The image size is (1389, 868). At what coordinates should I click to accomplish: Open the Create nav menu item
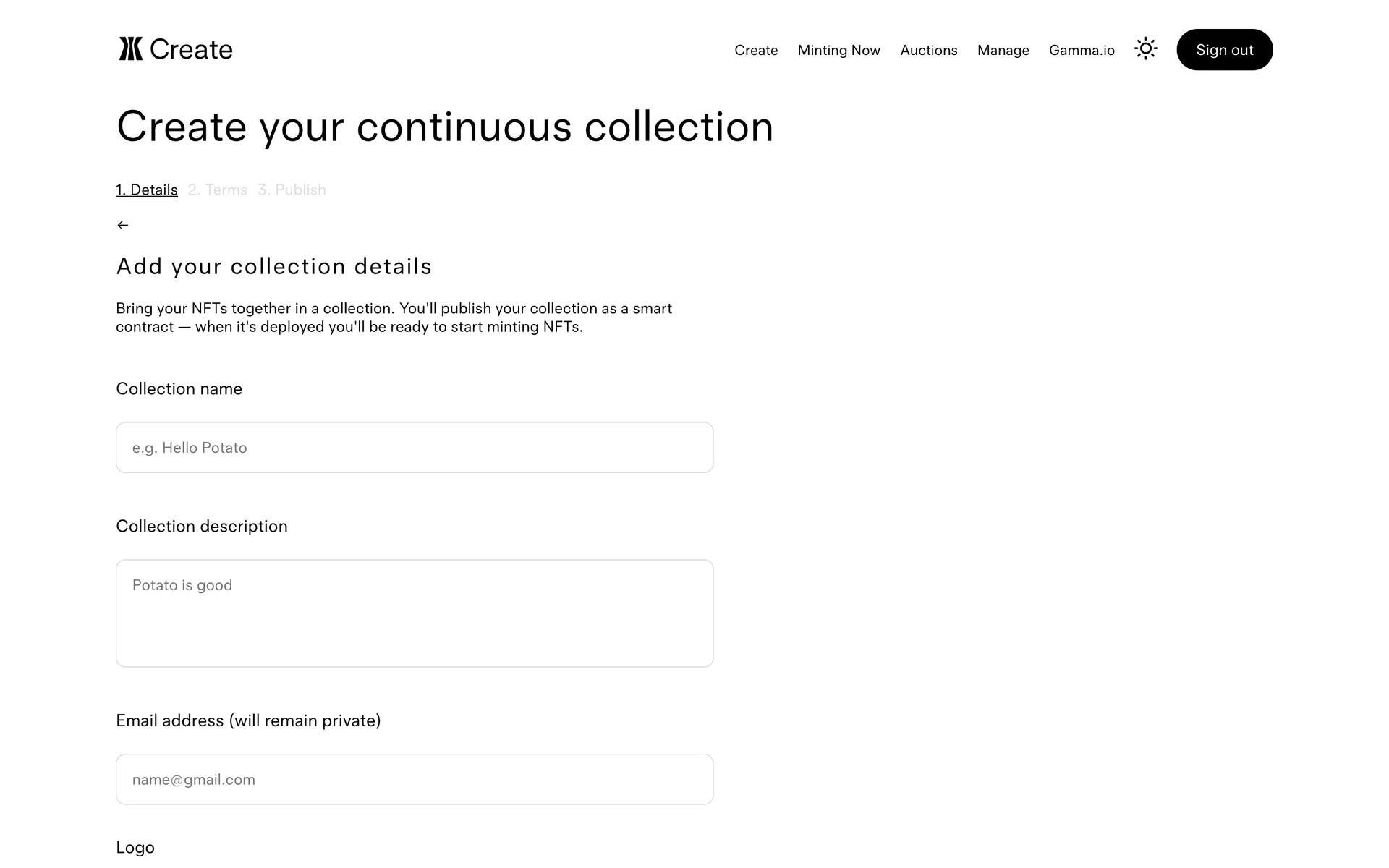756,50
